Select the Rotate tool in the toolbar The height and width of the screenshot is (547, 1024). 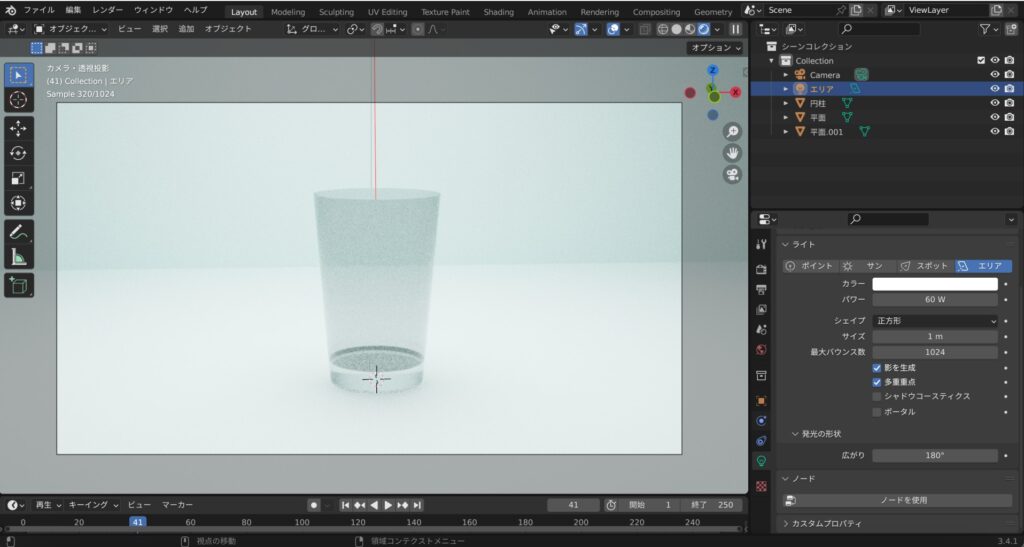point(18,153)
